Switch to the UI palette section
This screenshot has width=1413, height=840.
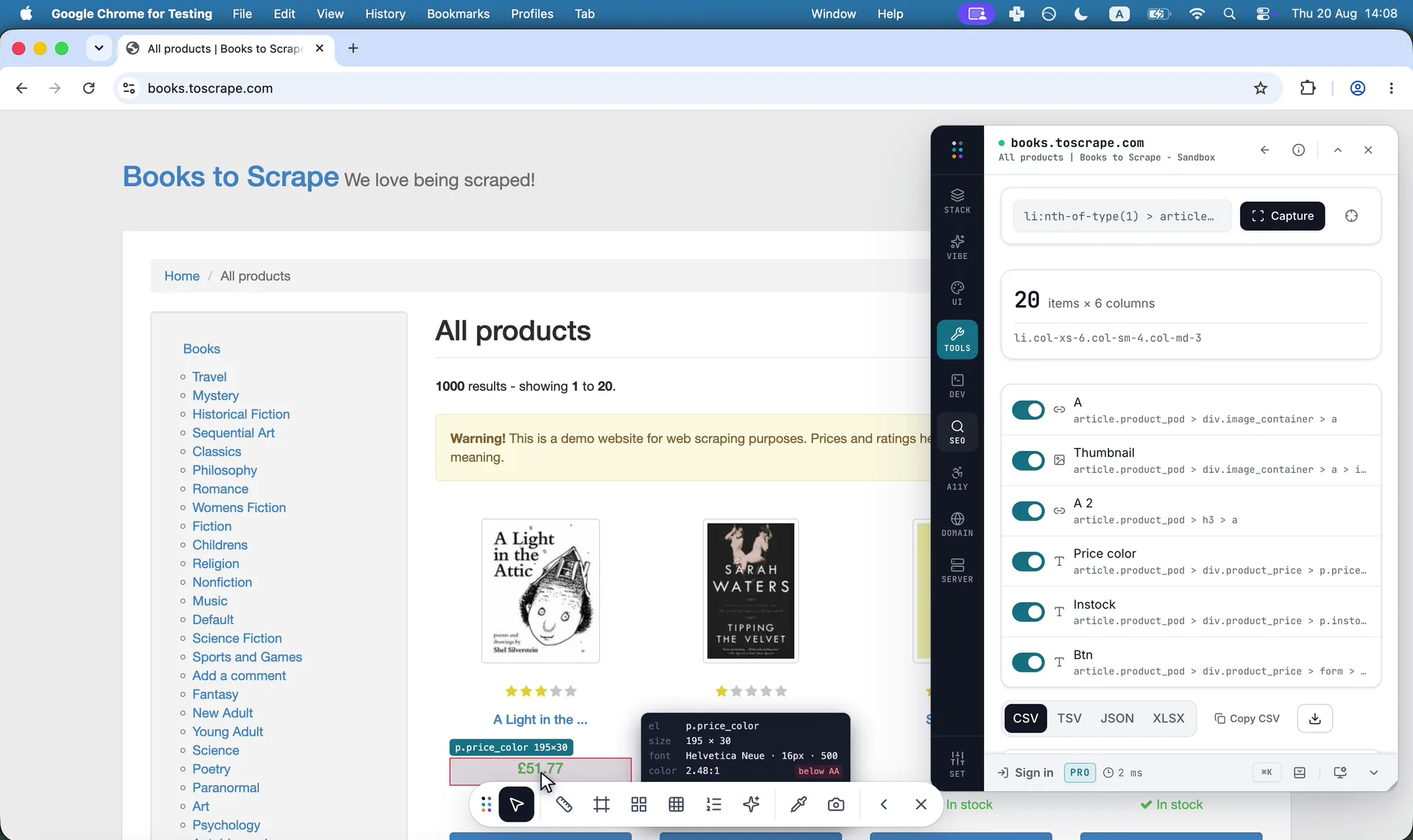tap(957, 293)
